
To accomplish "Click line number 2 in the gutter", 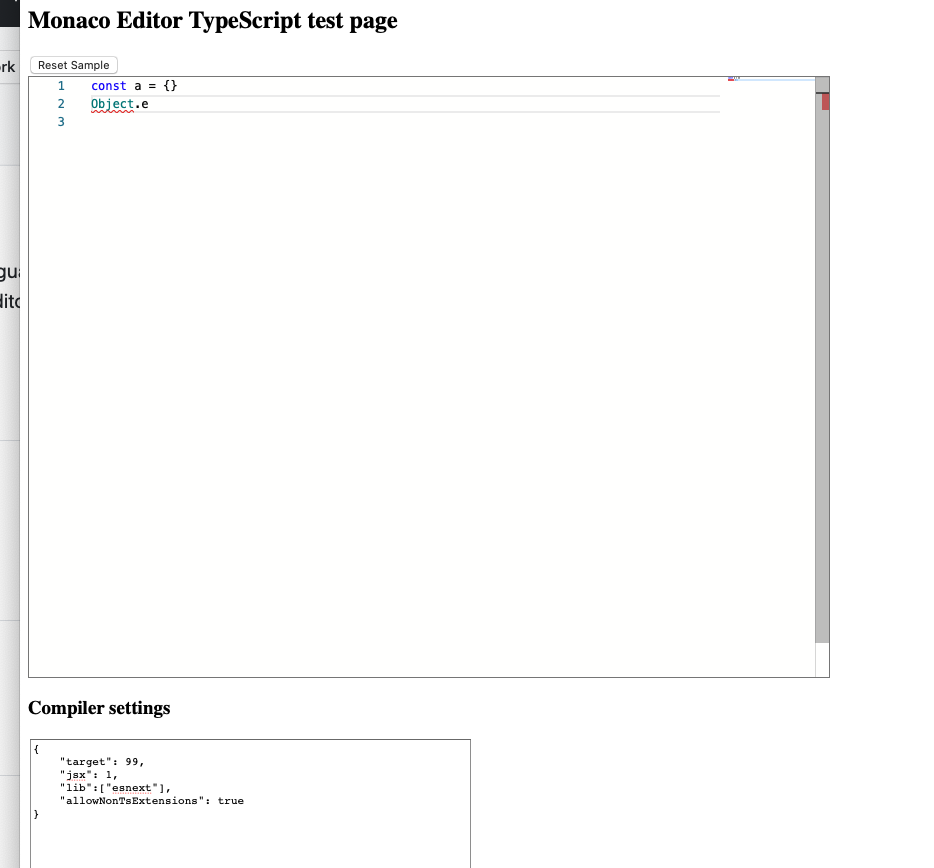I will [x=61, y=104].
